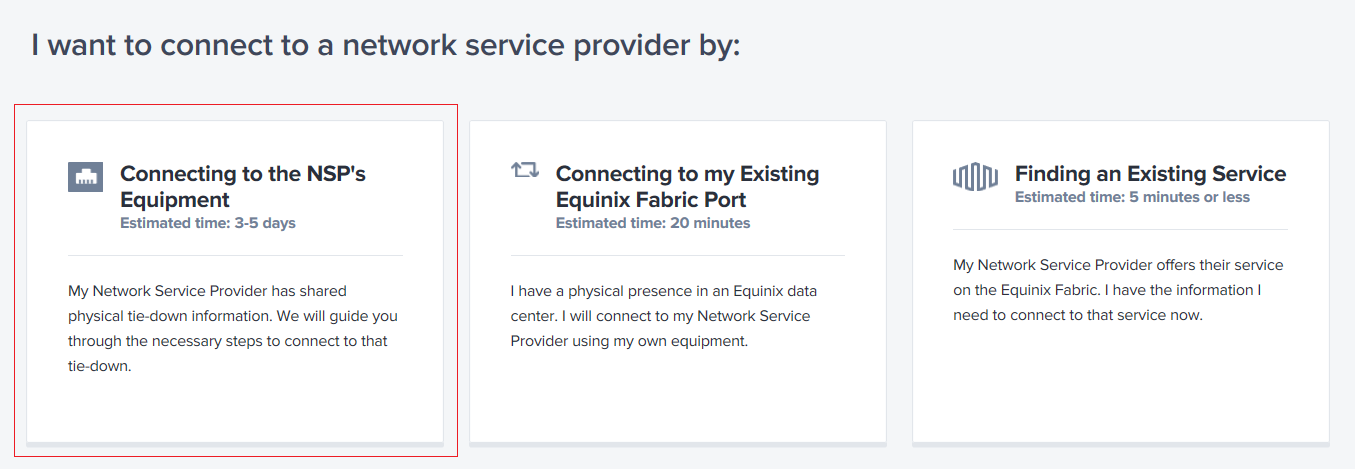The image size is (1355, 469).
Task: Click the "Estimated time: 3-5 days" label
Action: 208,223
